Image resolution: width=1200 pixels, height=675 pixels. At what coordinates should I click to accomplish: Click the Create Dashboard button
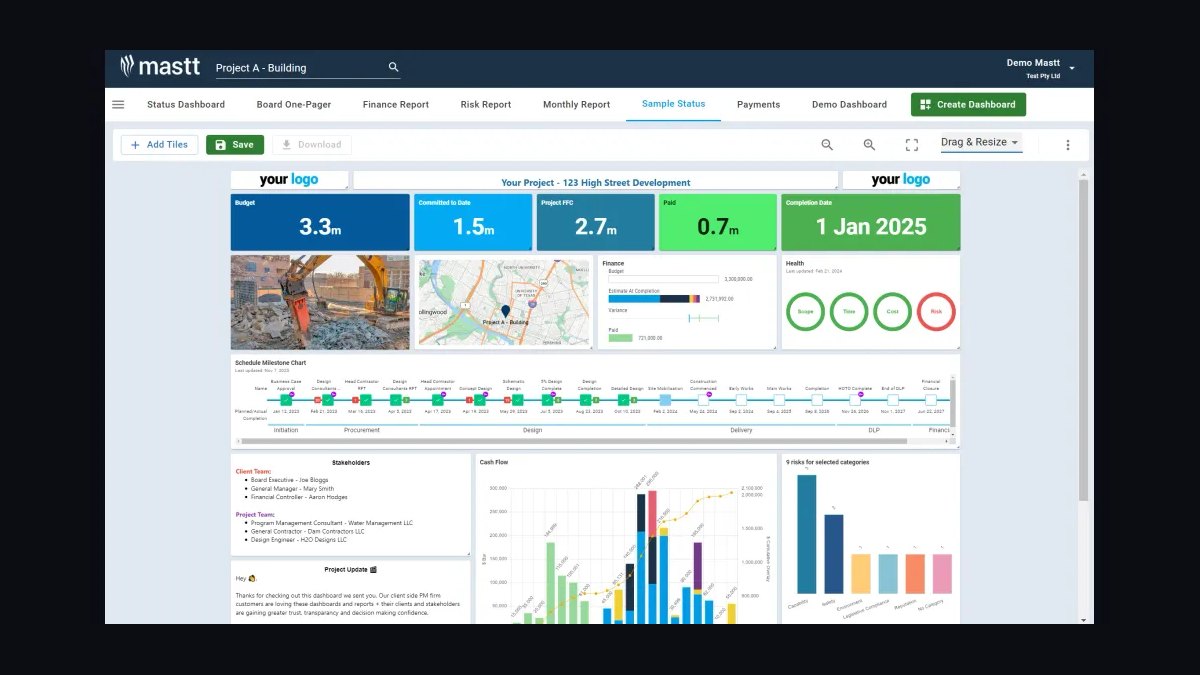(968, 104)
